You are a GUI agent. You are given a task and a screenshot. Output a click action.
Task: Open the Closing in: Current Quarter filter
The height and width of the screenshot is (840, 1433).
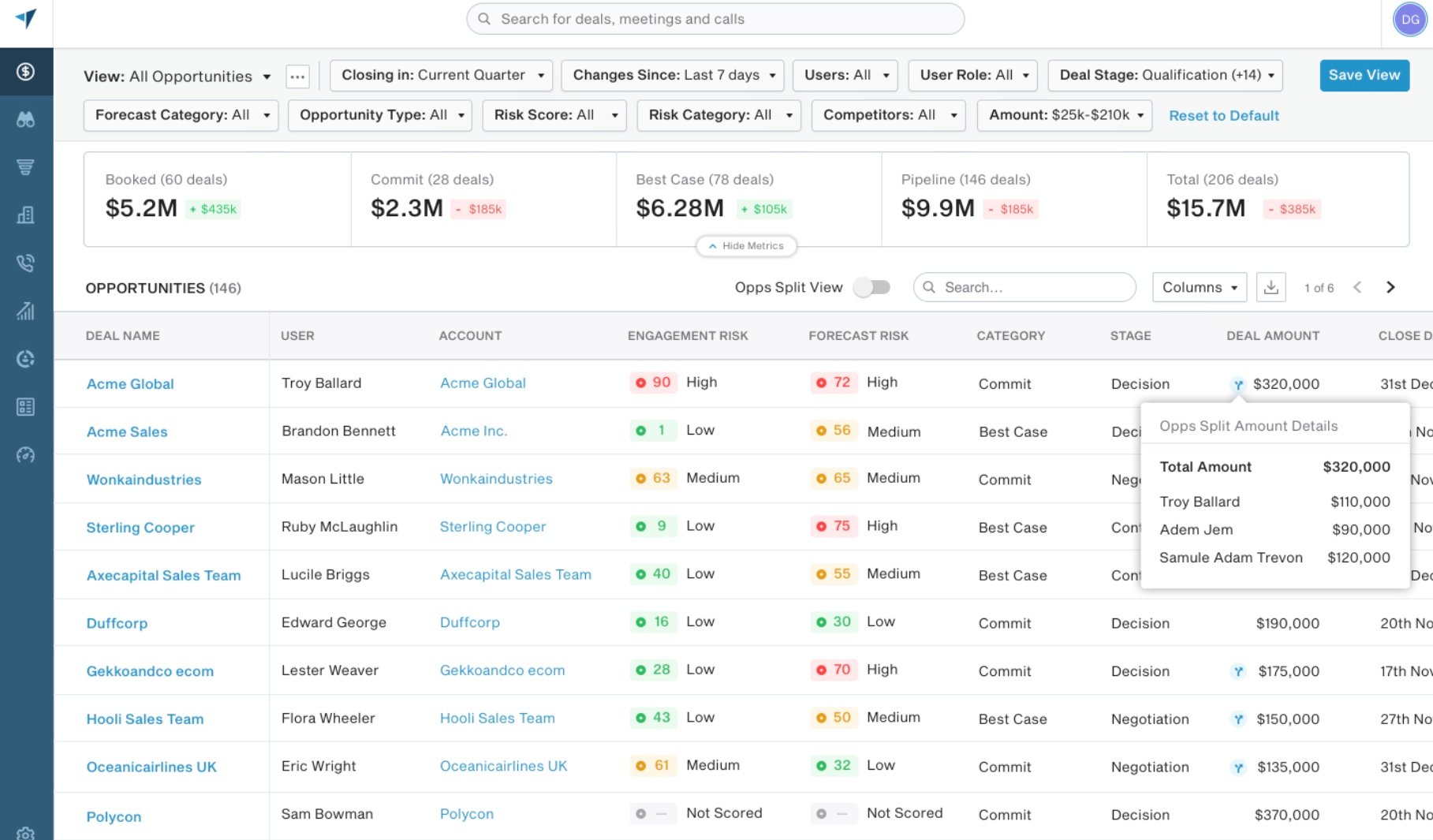pos(442,75)
